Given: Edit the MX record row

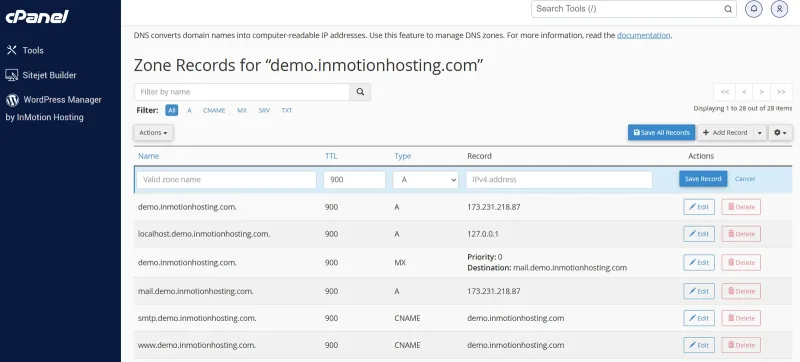Looking at the screenshot, I should click(699, 263).
